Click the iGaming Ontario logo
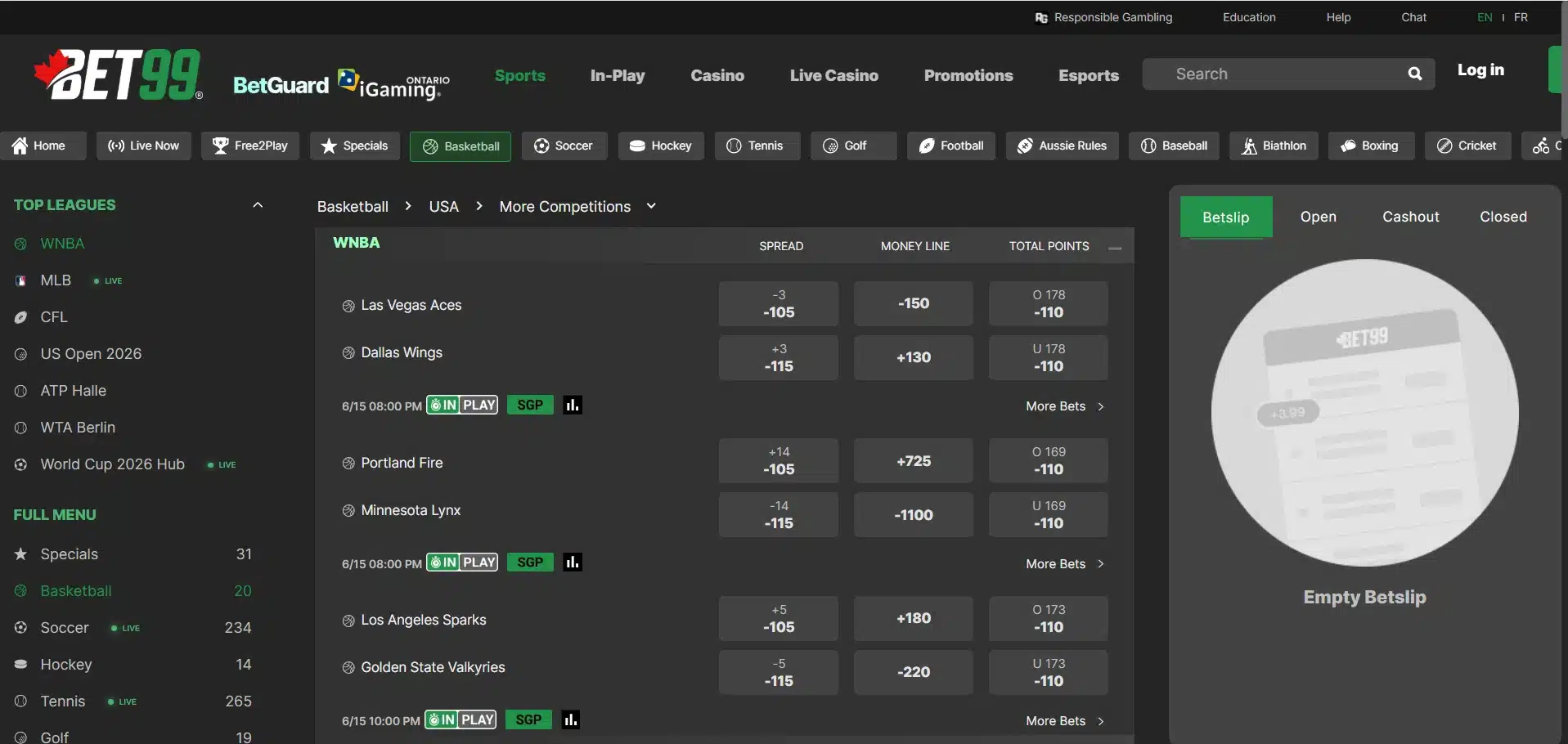The width and height of the screenshot is (1568, 744). 395,83
